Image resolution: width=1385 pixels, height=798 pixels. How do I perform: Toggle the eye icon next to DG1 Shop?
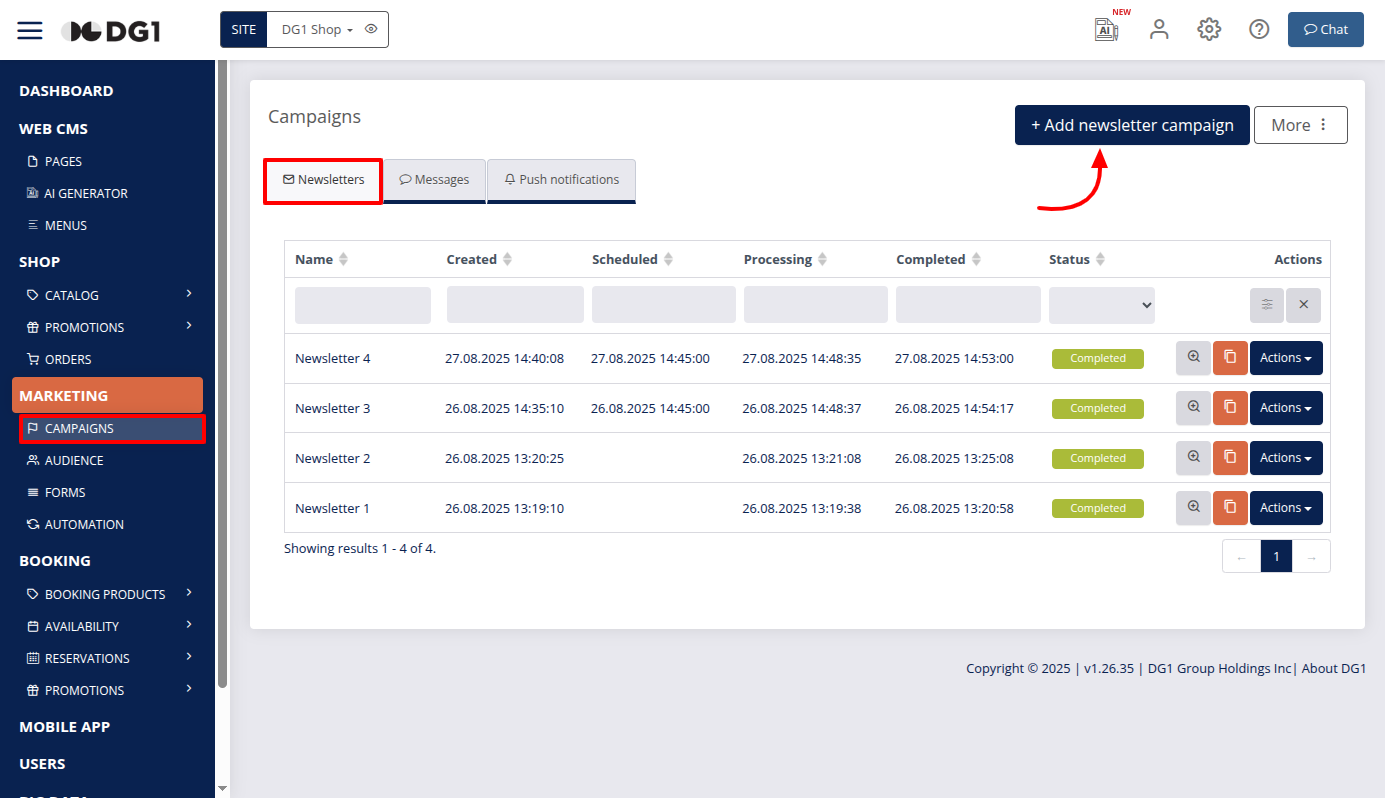371,29
